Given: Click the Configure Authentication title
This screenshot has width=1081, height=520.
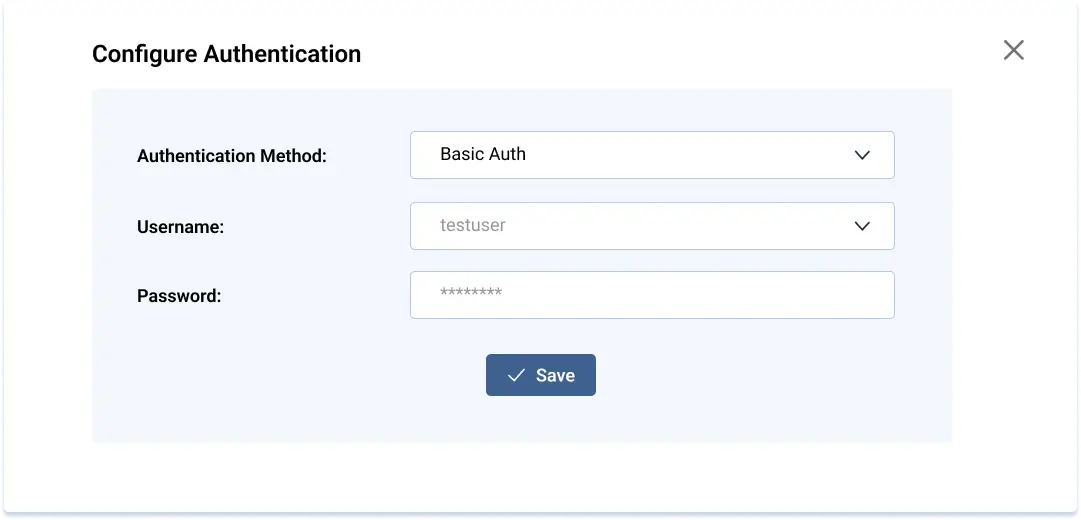Looking at the screenshot, I should (226, 54).
